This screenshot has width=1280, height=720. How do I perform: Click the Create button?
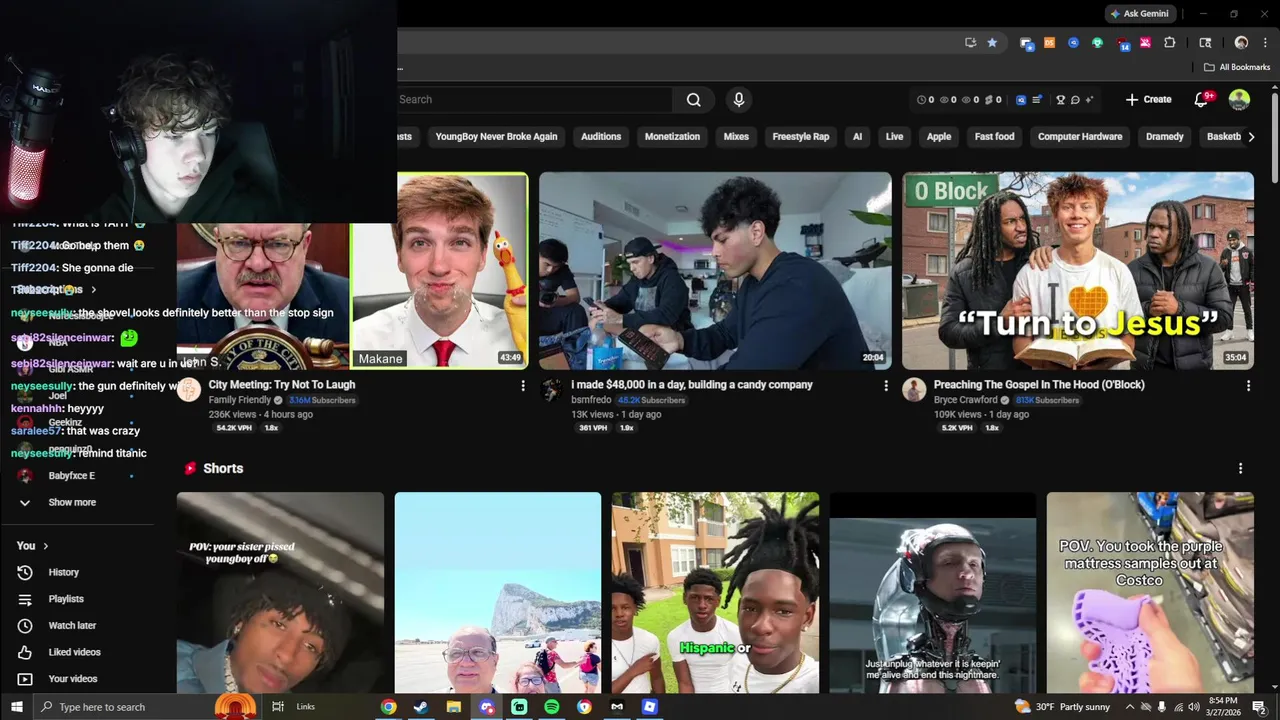coord(1148,99)
